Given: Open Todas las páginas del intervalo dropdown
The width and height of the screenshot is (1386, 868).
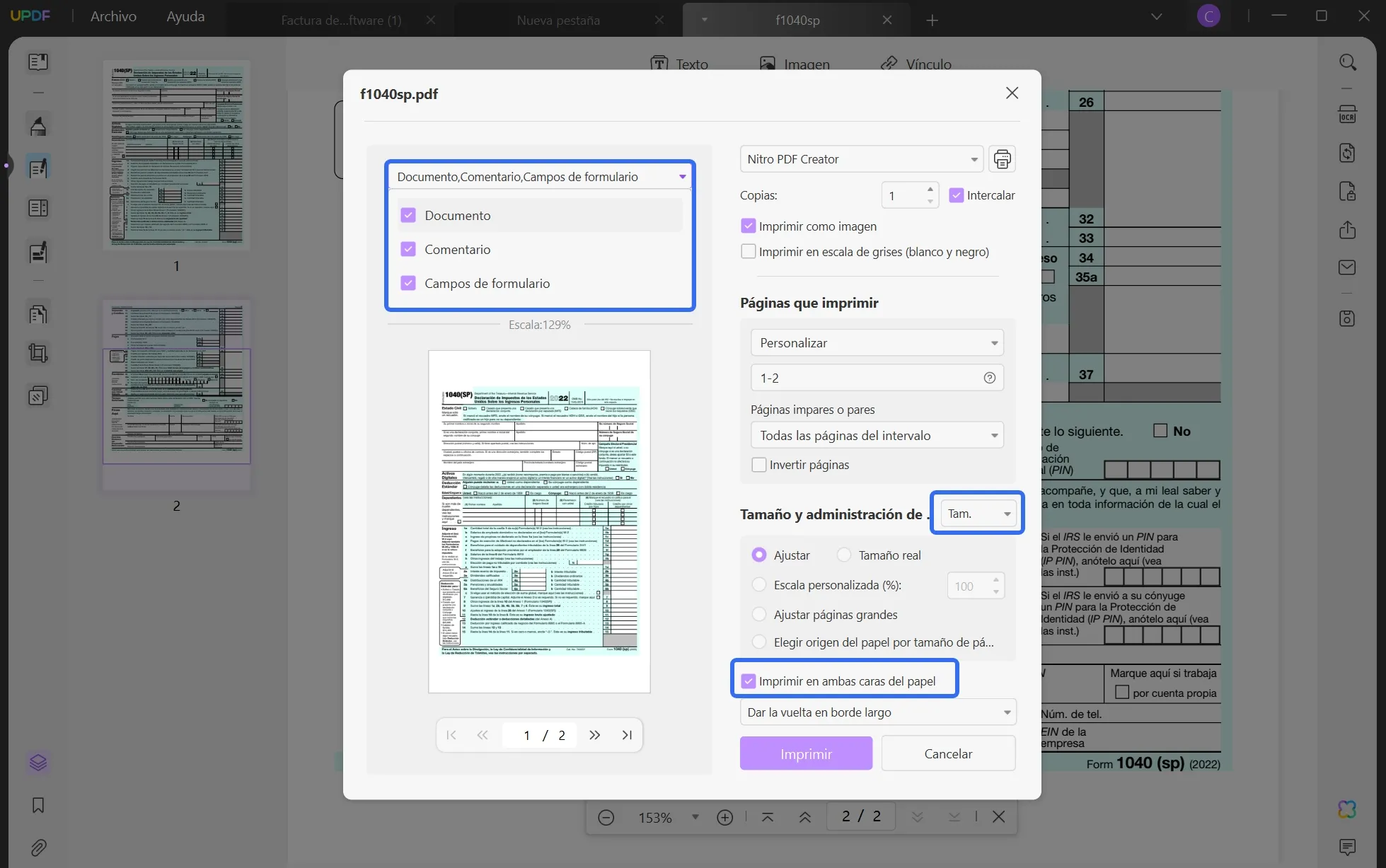Looking at the screenshot, I should [x=877, y=435].
